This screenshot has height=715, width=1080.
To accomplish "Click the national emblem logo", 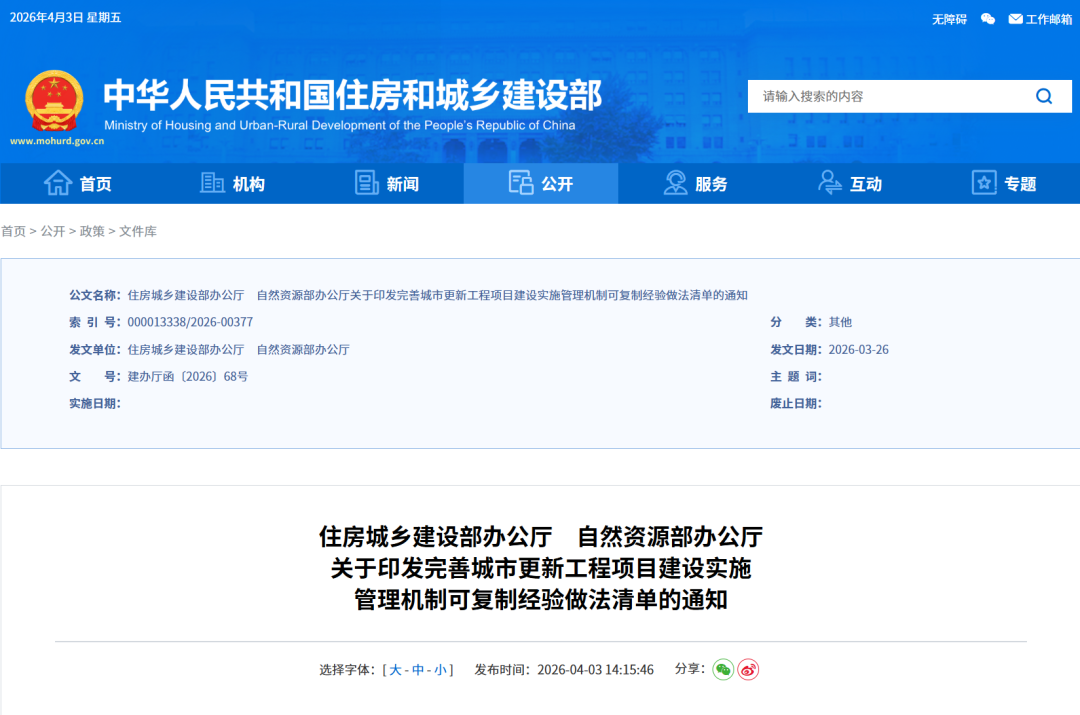I will click(x=55, y=101).
